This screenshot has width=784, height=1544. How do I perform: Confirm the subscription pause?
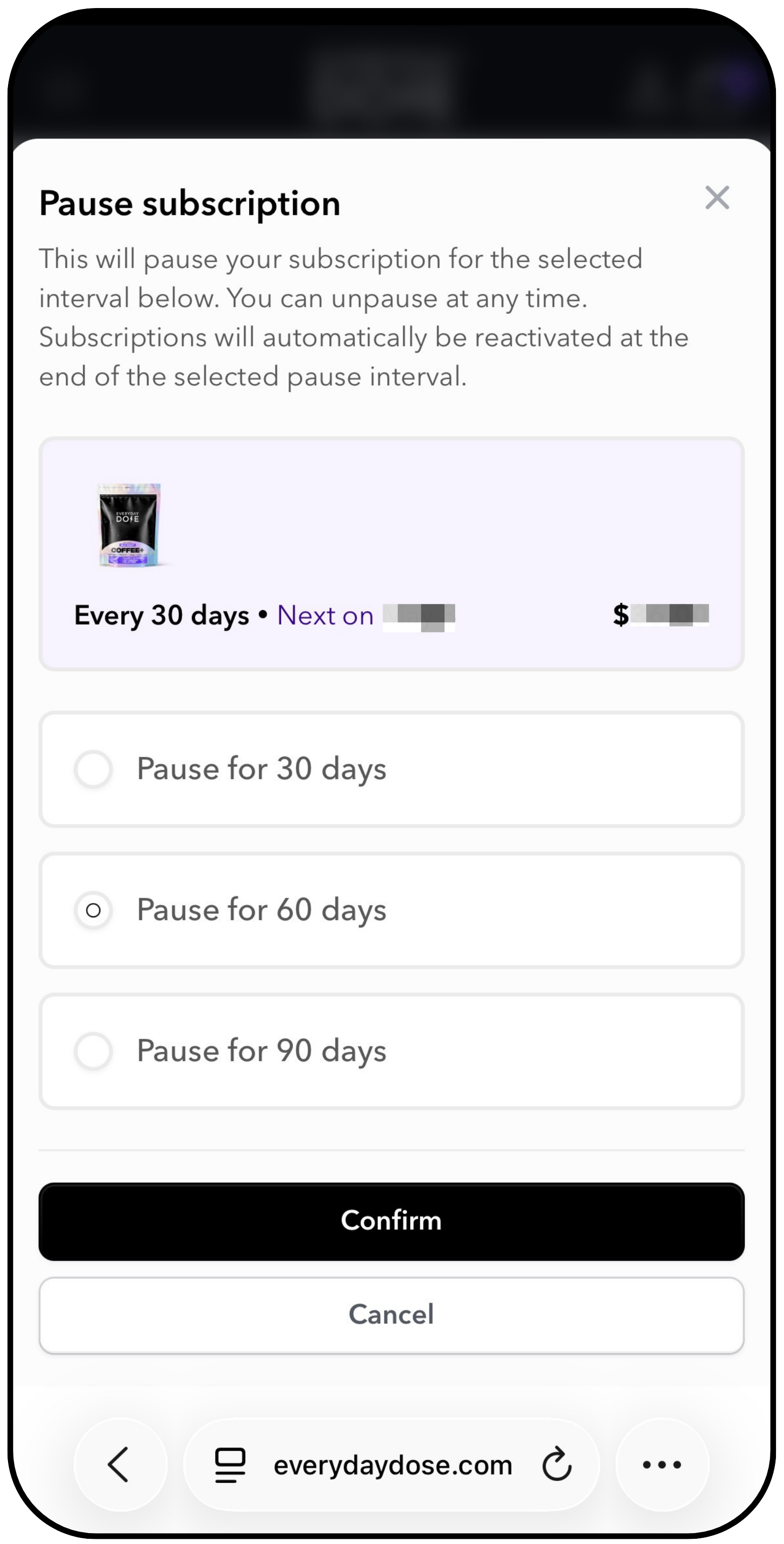click(392, 1221)
